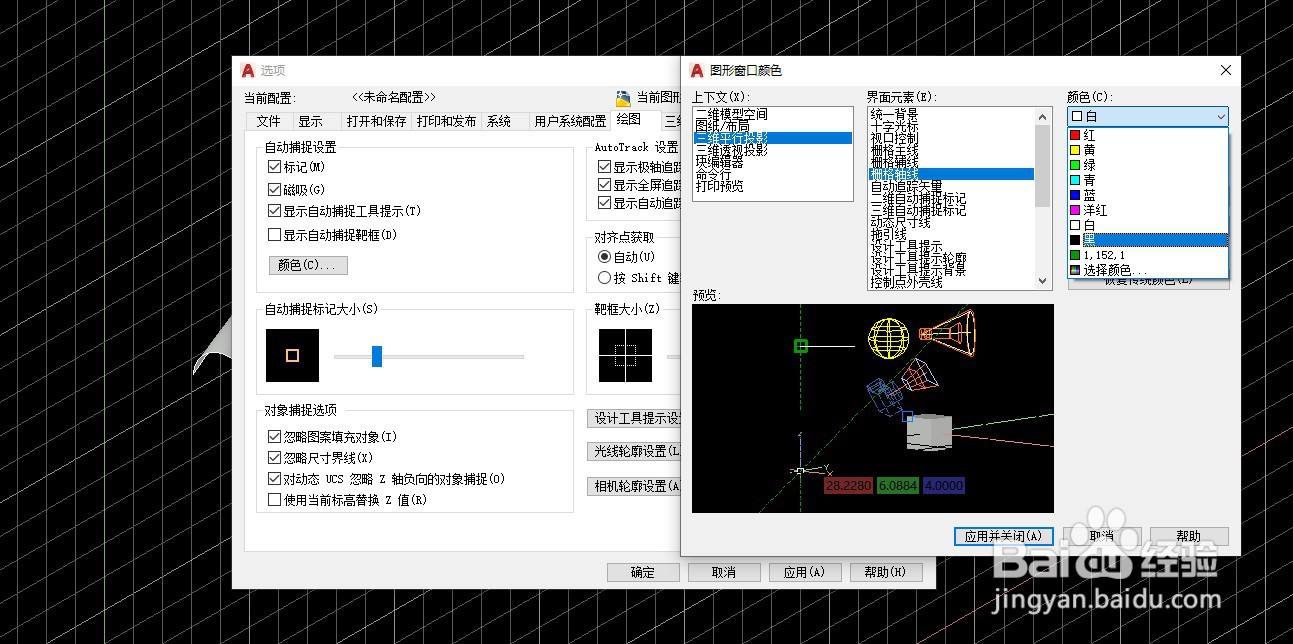Toggle 忽略图案填充对象(I) checkbox
The image size is (1293, 644).
coord(275,437)
